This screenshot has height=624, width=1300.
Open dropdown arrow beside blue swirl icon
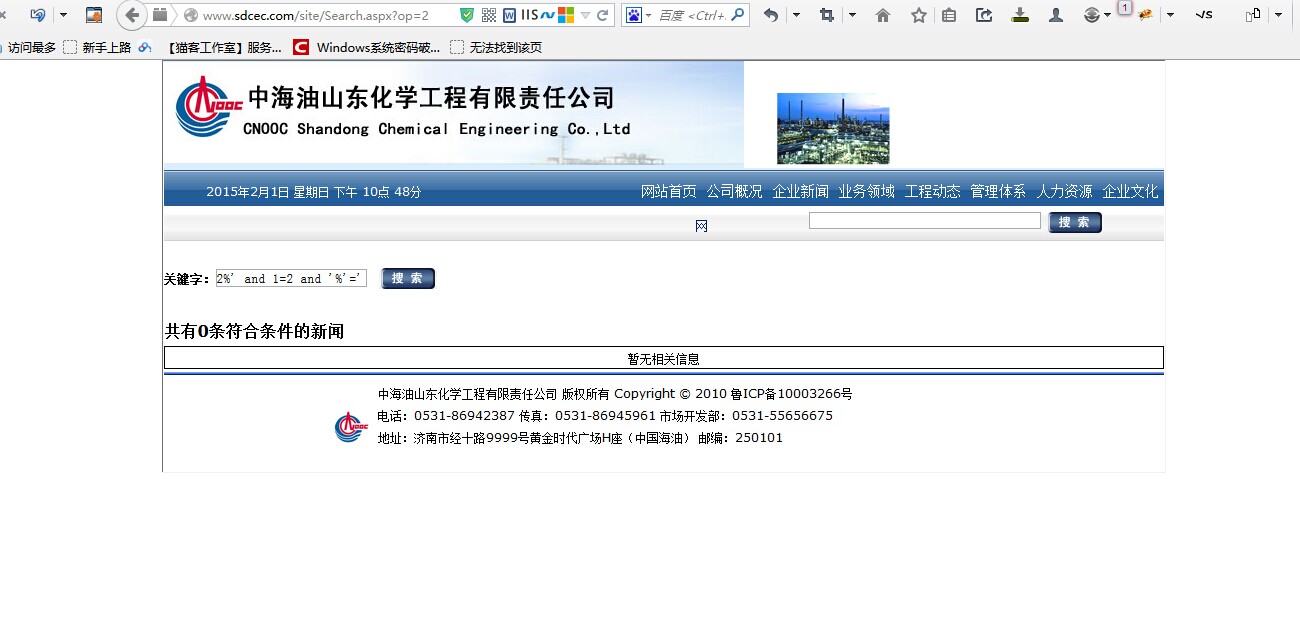pos(63,15)
